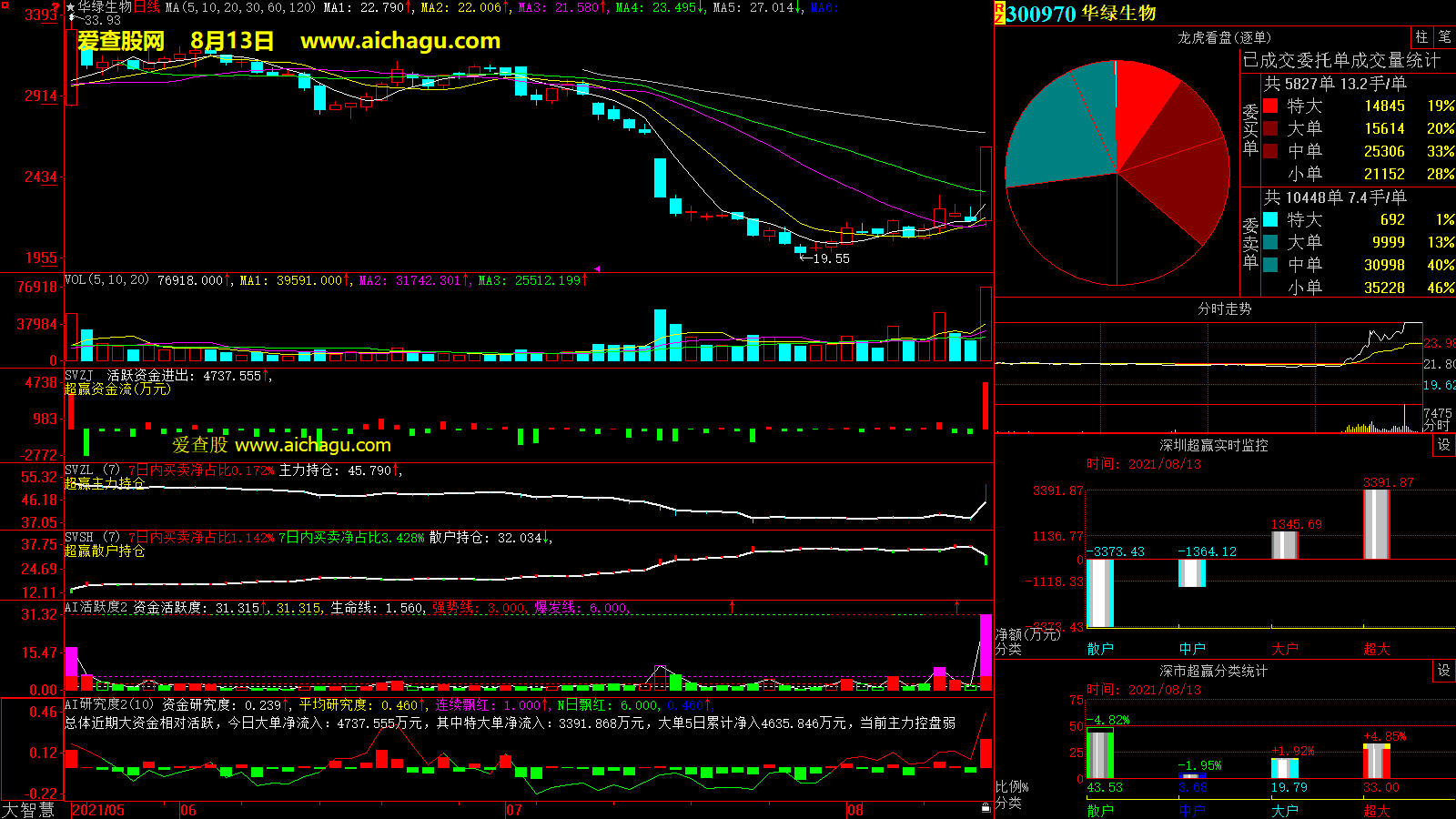The image size is (1456, 819).
Task: Click the 33.93 high price marker
Action: click(101, 20)
